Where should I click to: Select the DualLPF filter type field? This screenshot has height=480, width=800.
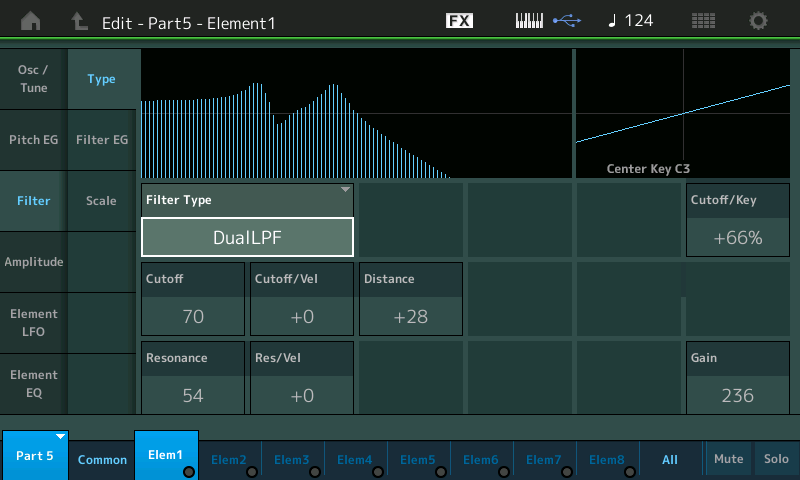coord(247,238)
